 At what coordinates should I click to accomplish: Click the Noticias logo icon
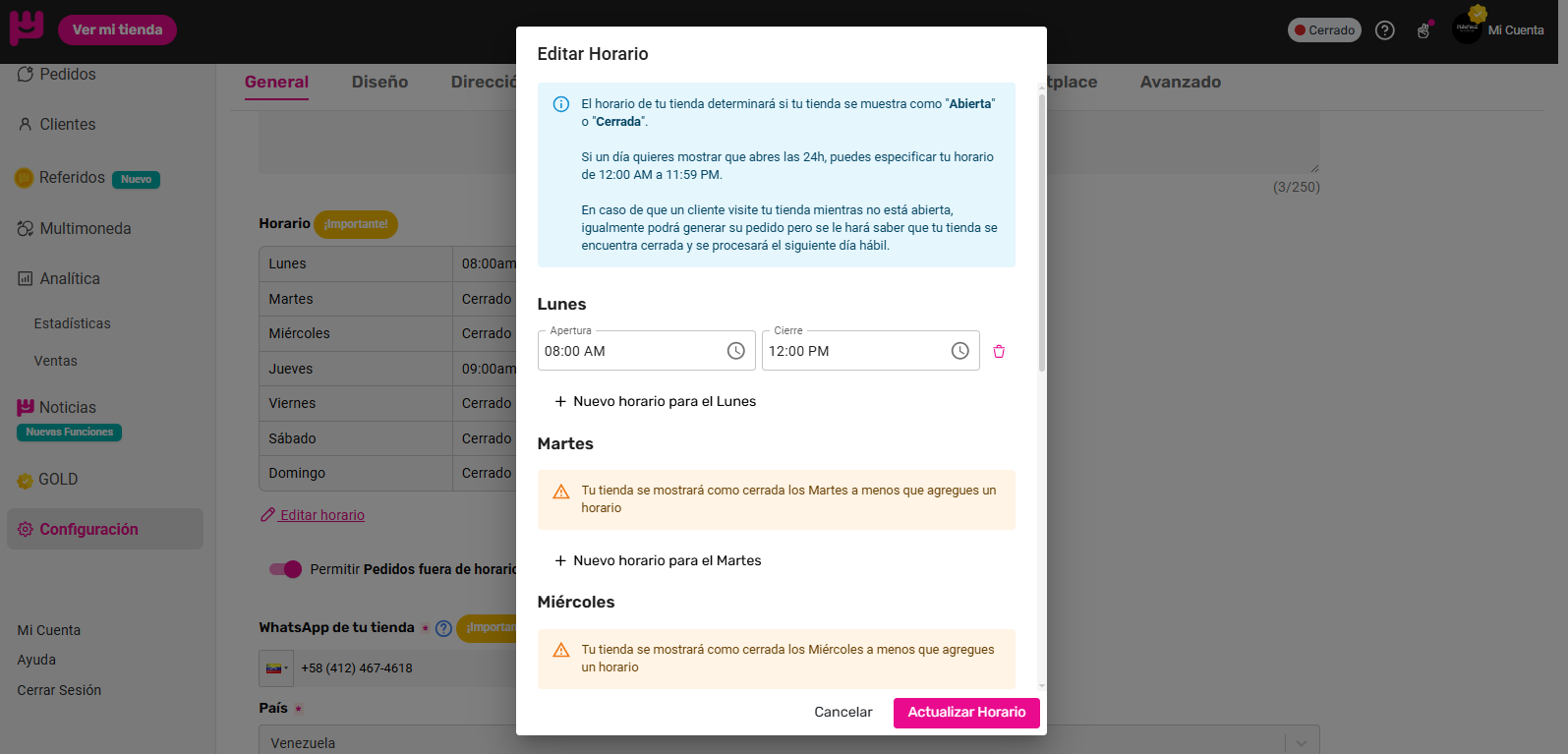[x=26, y=407]
